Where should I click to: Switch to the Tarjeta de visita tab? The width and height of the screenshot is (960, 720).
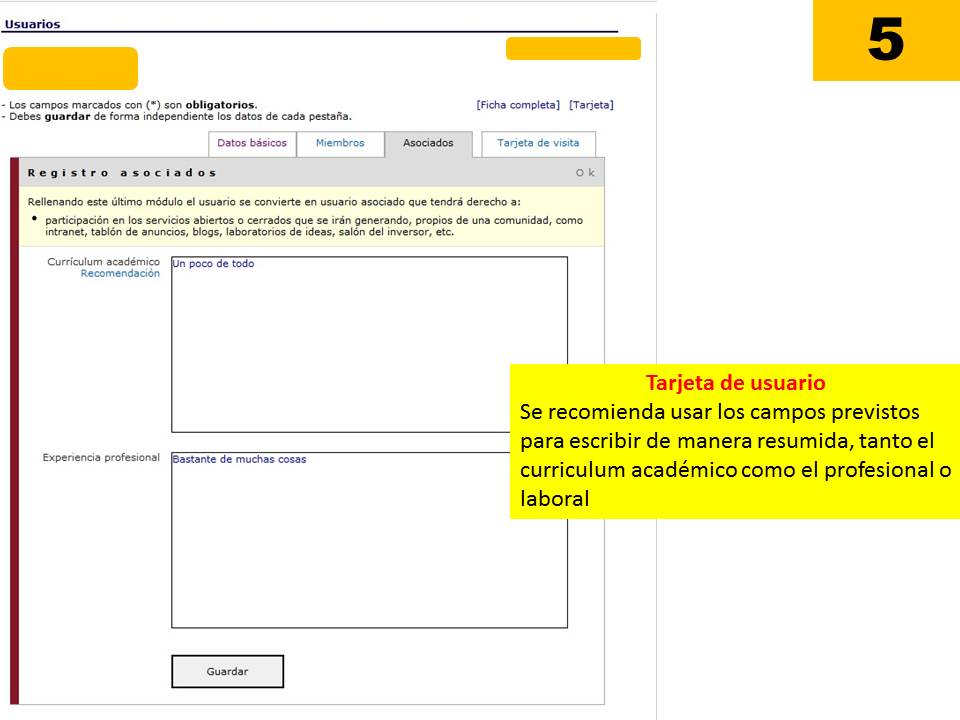539,143
